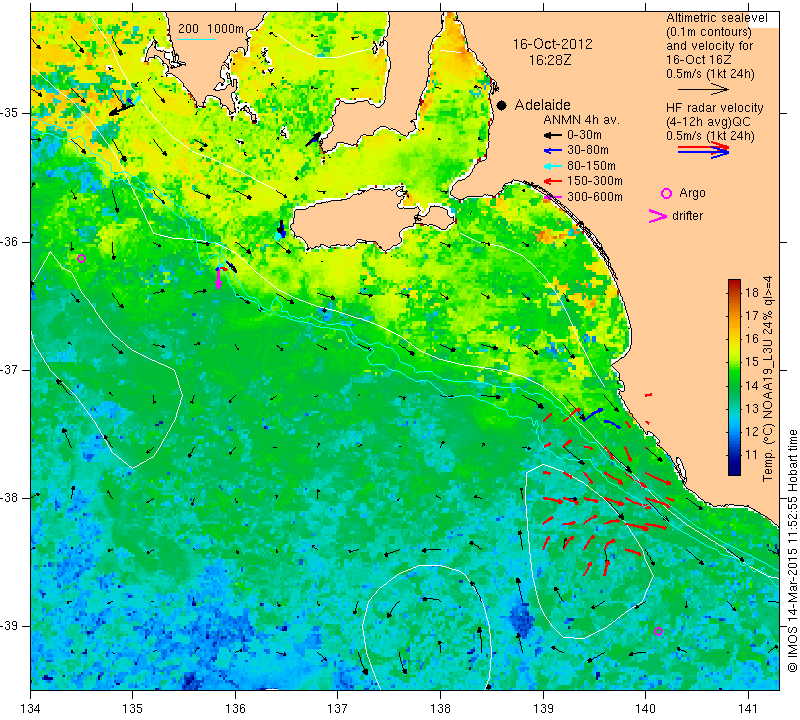Click the date label 16-Oct-2012
This screenshot has width=800, height=720.
pos(553,44)
